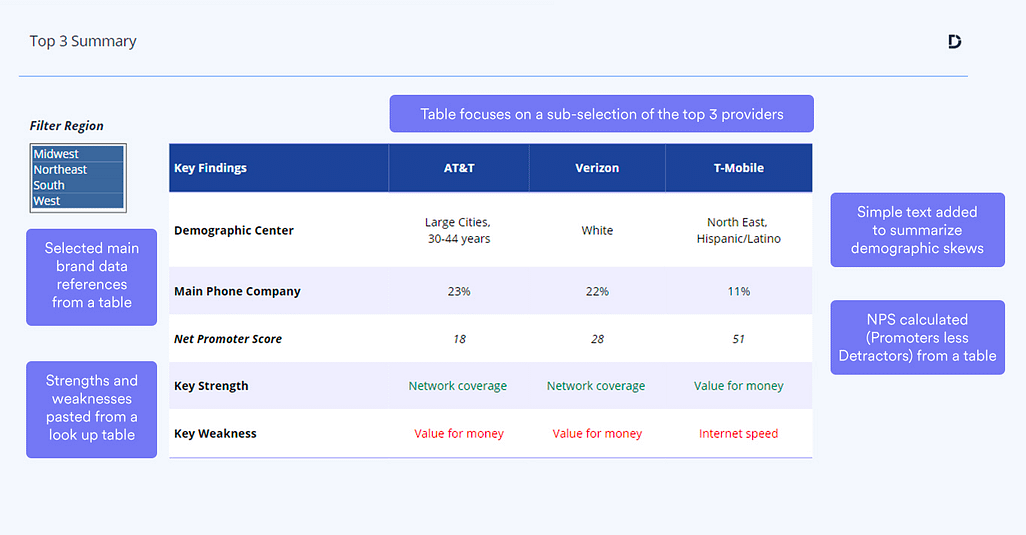This screenshot has height=535, width=1026.
Task: Select Verizon's Key Strength Network coverage text
Action: click(x=596, y=386)
